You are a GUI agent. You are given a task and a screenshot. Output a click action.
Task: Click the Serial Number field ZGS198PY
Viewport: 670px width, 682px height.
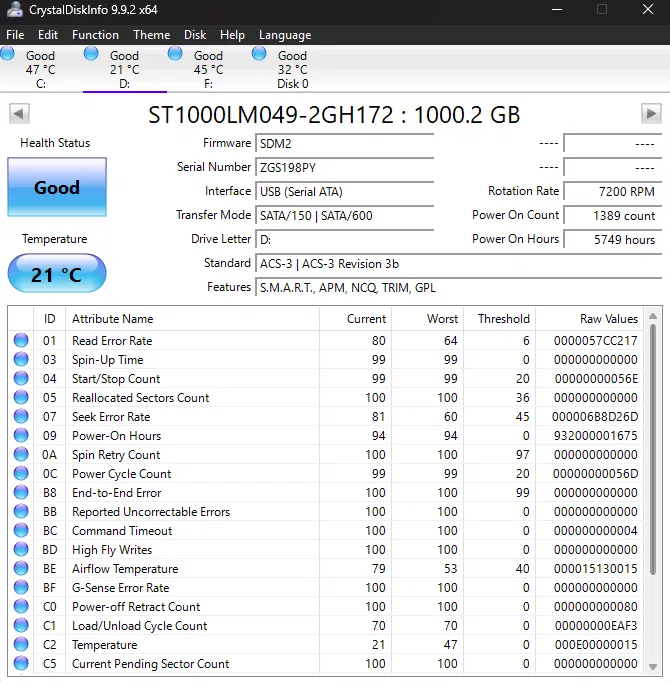pyautogui.click(x=345, y=168)
